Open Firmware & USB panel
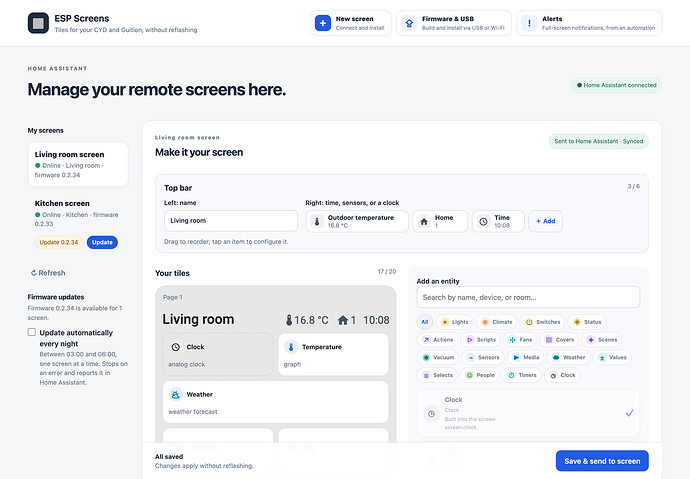The height and width of the screenshot is (479, 690). coord(454,23)
